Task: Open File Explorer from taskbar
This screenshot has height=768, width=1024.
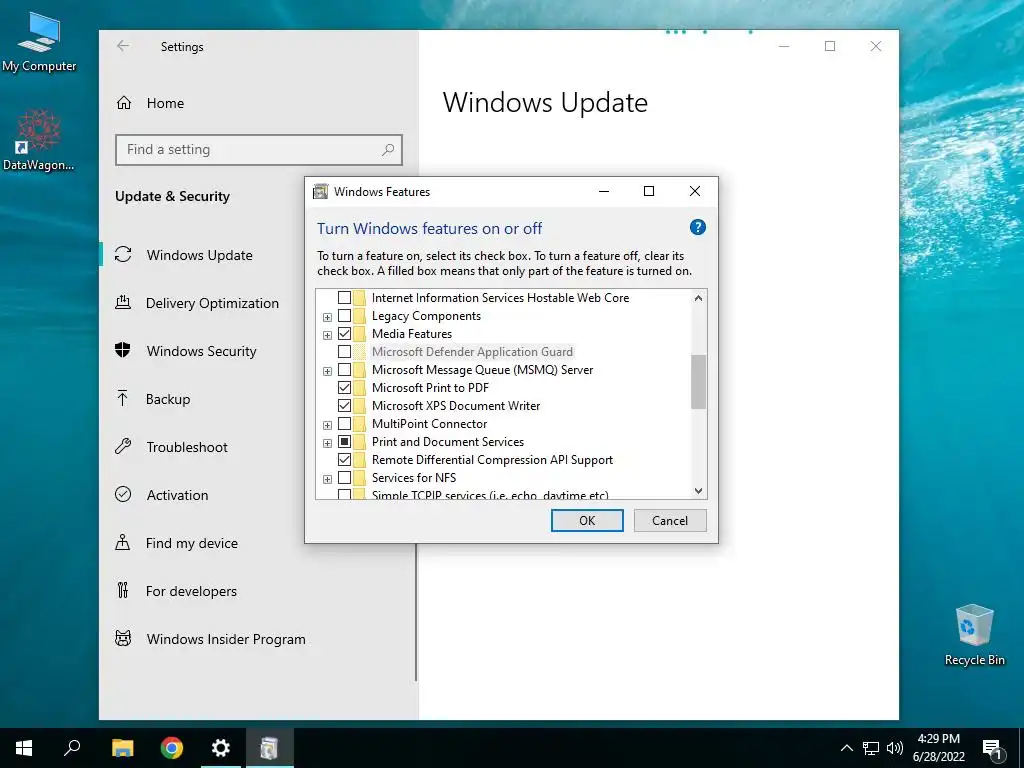Action: pos(123,748)
